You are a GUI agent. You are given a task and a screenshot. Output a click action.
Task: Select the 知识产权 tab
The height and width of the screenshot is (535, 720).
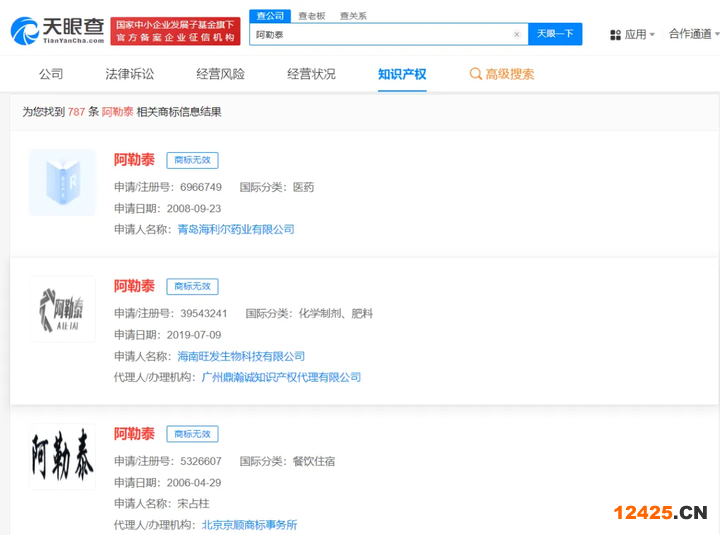[402, 74]
